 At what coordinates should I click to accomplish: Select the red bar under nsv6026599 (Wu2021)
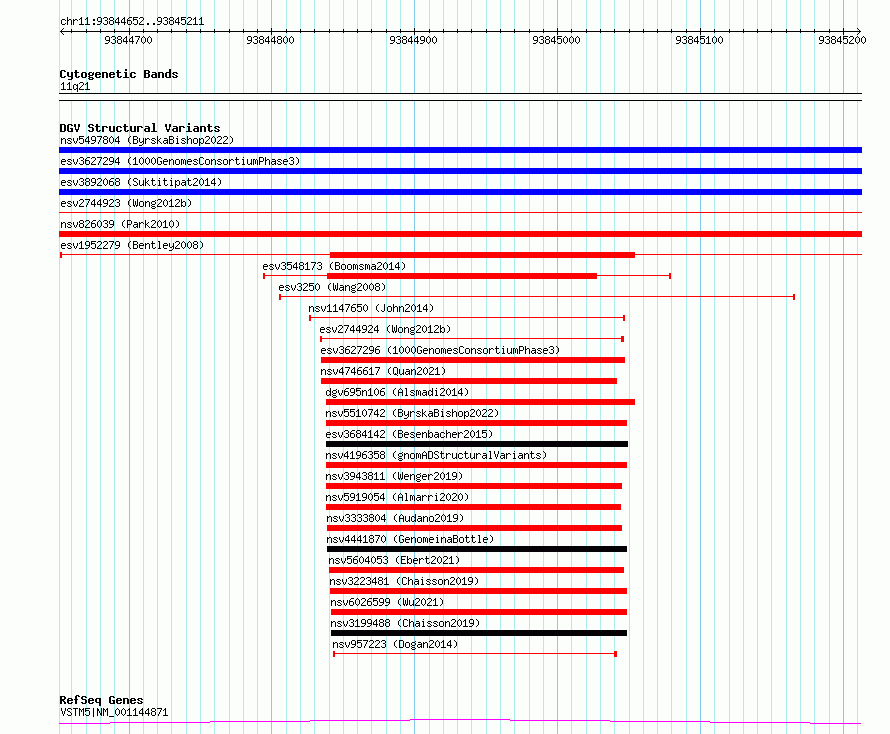click(x=479, y=612)
